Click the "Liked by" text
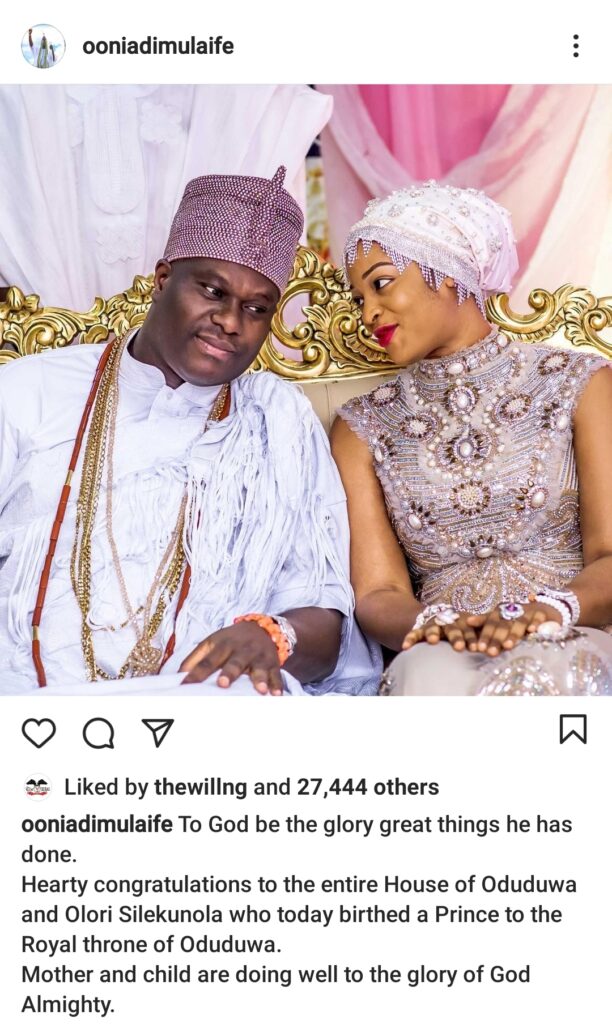The height and width of the screenshot is (1024, 612). click(x=106, y=787)
